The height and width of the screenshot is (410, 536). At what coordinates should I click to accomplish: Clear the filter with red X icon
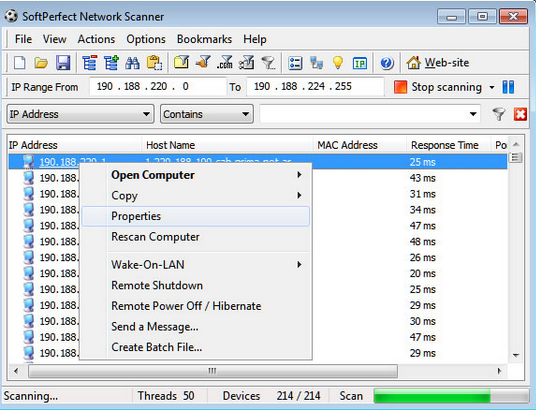coord(520,114)
